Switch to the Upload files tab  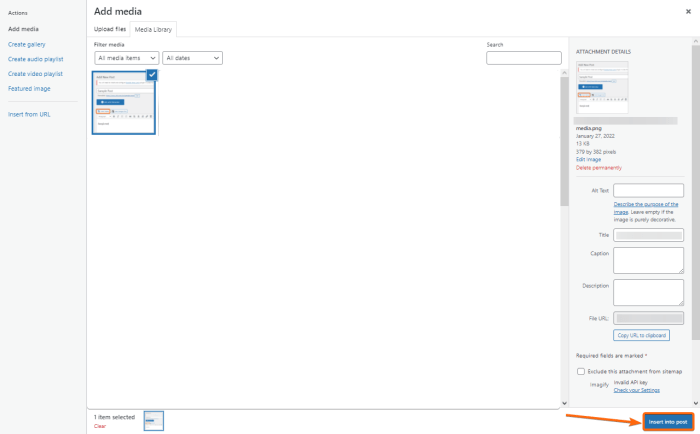pyautogui.click(x=110, y=30)
